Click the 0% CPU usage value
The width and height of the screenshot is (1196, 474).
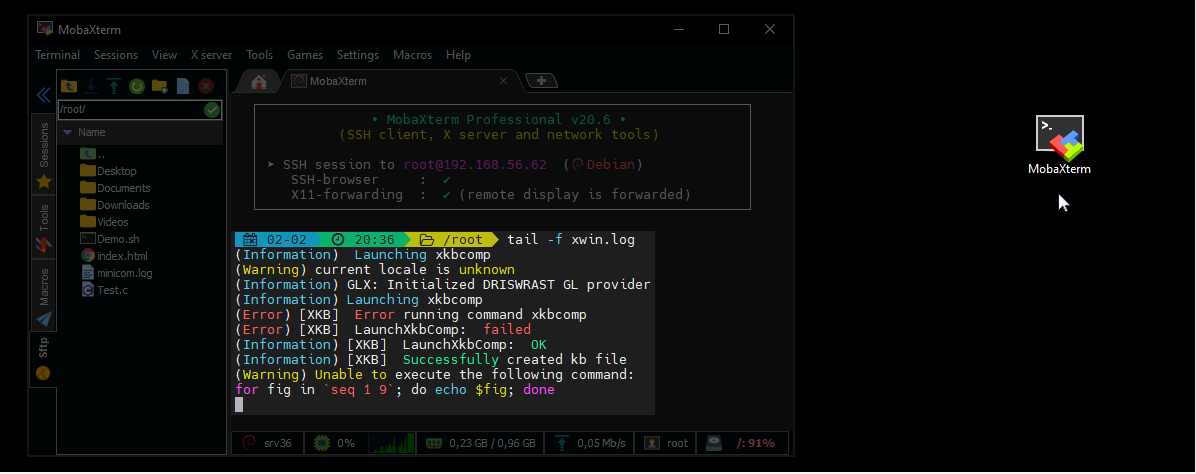346,443
